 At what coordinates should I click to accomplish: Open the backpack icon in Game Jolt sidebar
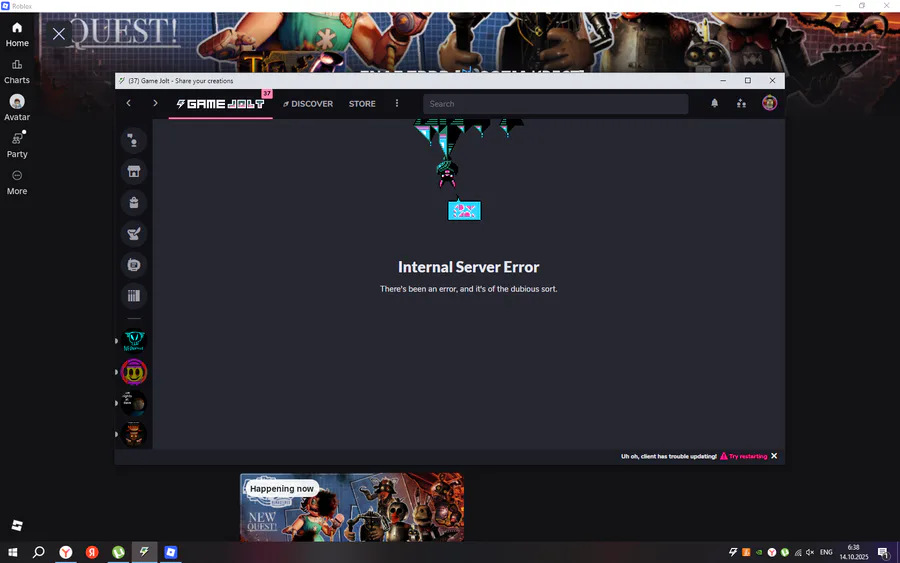(x=134, y=203)
